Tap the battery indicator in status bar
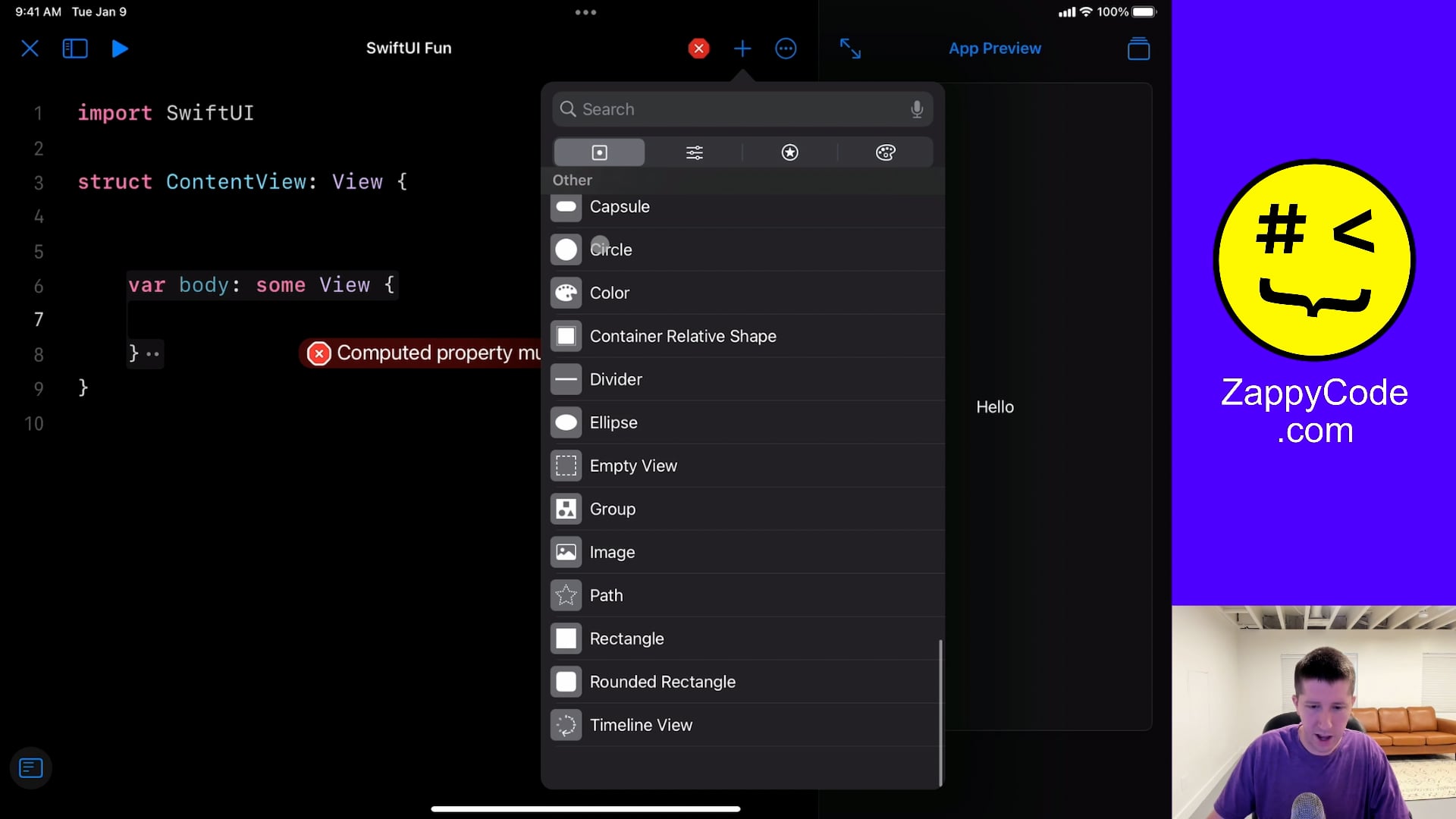Viewport: 1456px width, 819px height. (x=1144, y=12)
